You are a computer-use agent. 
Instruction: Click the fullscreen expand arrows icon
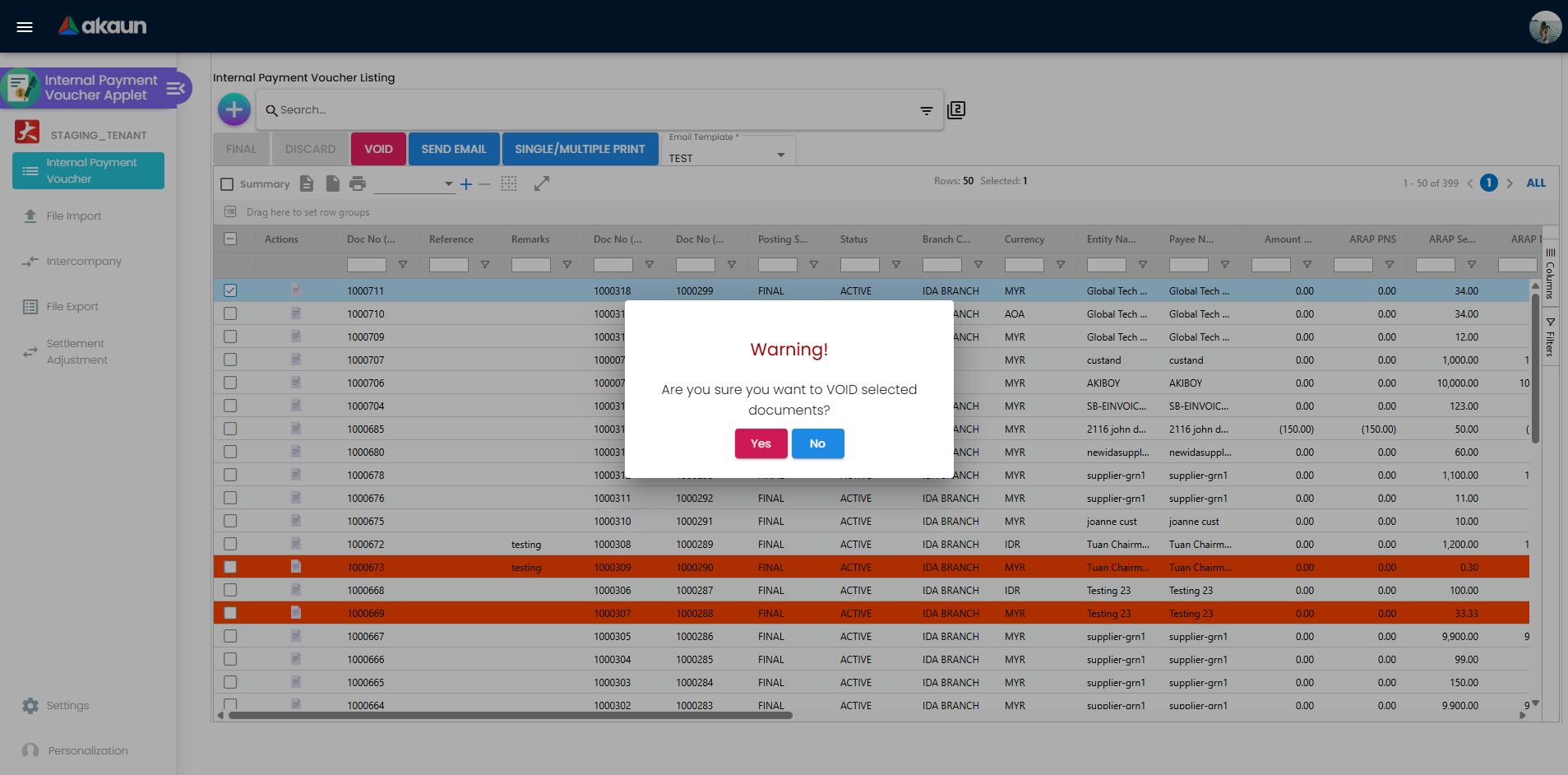(x=541, y=183)
